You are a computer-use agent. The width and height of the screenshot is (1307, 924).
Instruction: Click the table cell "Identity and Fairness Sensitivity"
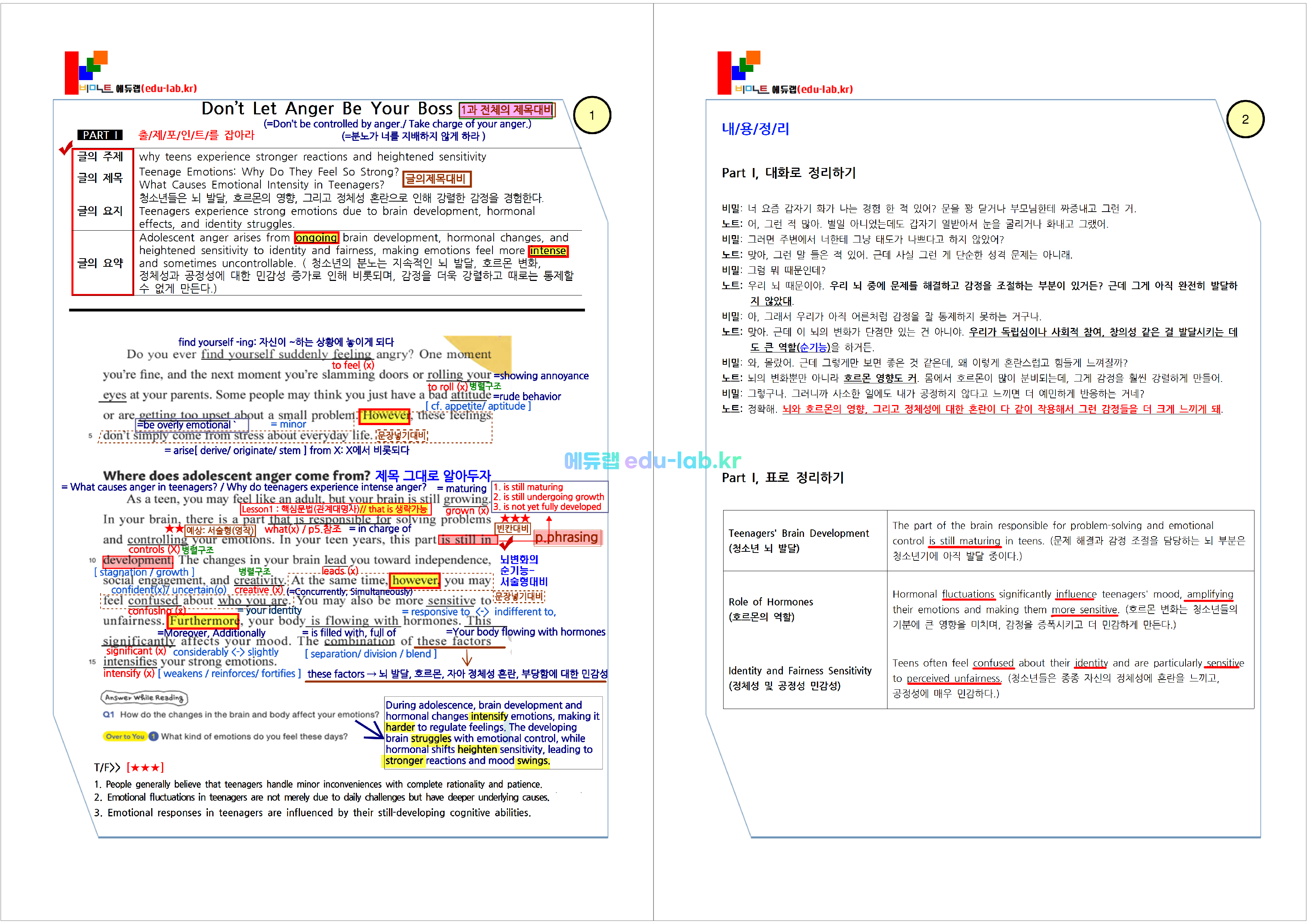tap(804, 678)
